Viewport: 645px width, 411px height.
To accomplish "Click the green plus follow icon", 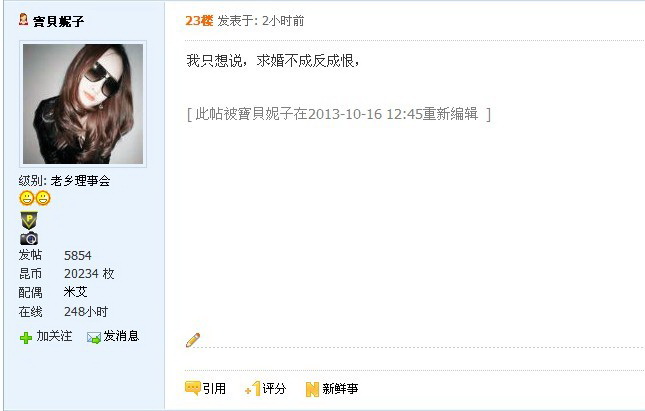I will click(x=26, y=338).
